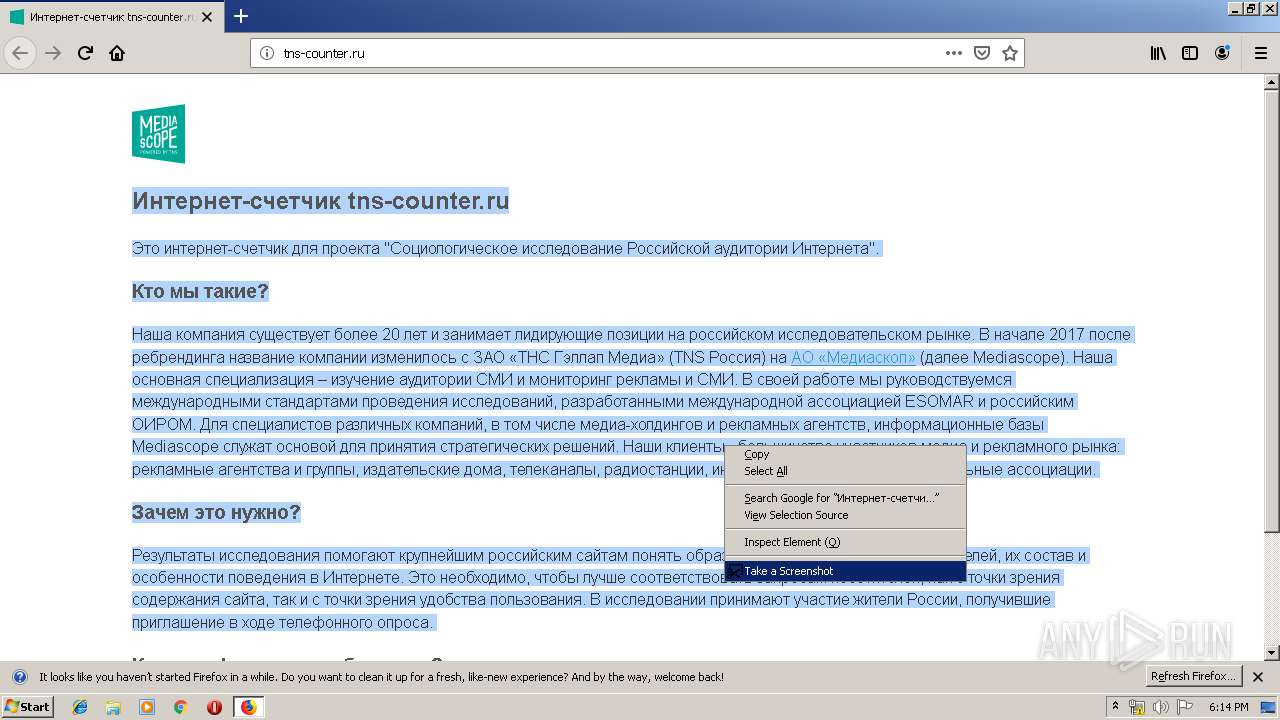
Task: Save page to Pocket
Action: pos(982,53)
